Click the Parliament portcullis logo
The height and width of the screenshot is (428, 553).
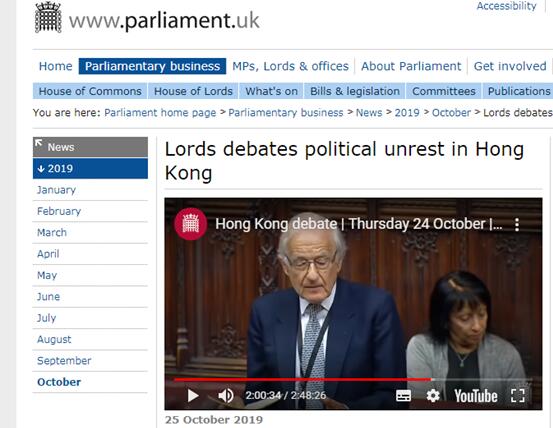(48, 17)
